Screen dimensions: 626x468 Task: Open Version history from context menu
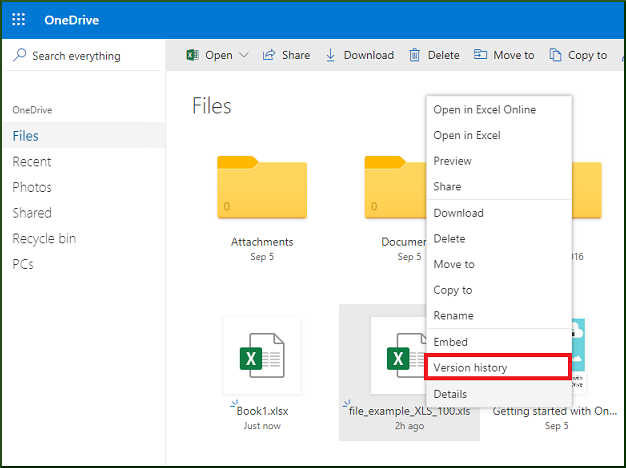pos(499,367)
